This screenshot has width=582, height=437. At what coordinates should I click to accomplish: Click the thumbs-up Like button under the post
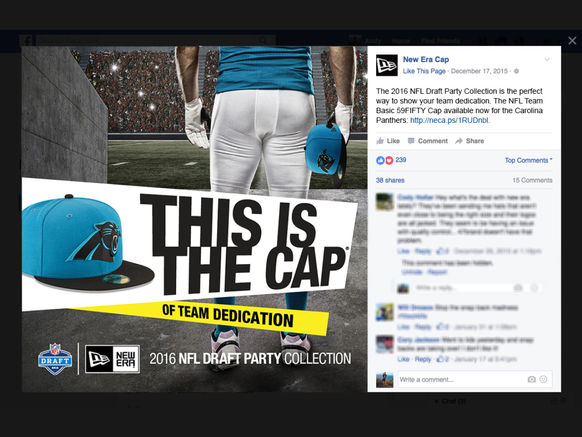point(388,141)
